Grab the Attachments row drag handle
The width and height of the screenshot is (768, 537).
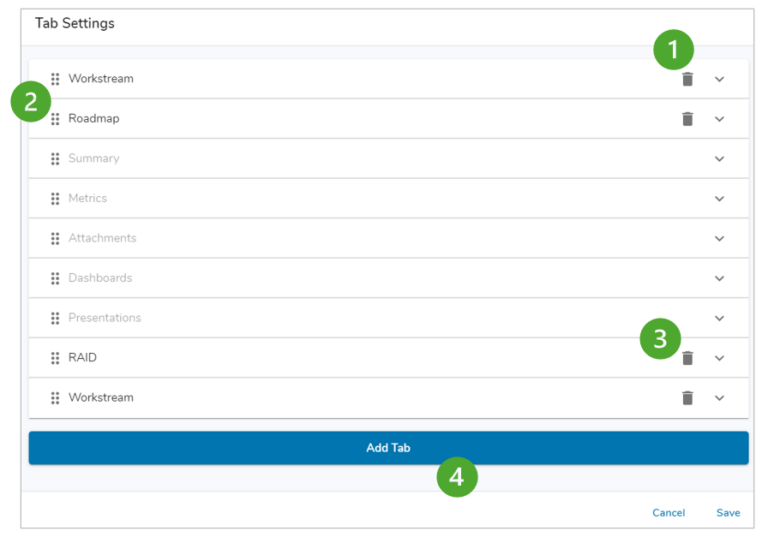(55, 239)
